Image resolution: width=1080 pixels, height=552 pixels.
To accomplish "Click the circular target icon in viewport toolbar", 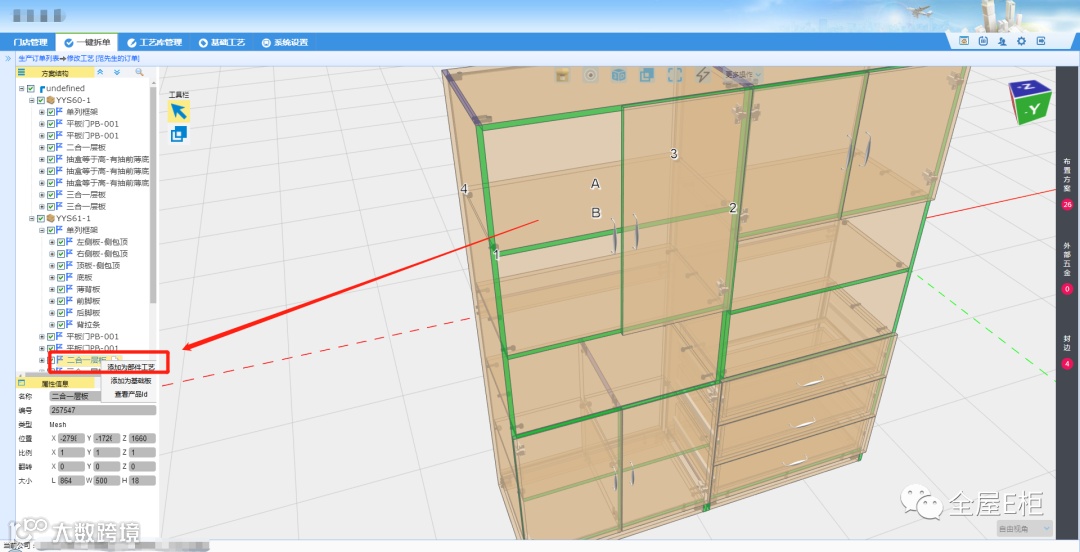I will click(x=590, y=75).
